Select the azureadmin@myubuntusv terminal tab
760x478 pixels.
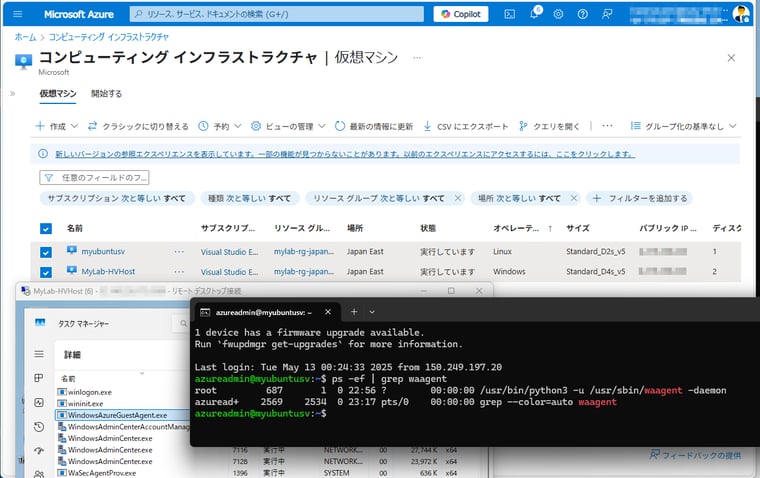click(x=263, y=312)
